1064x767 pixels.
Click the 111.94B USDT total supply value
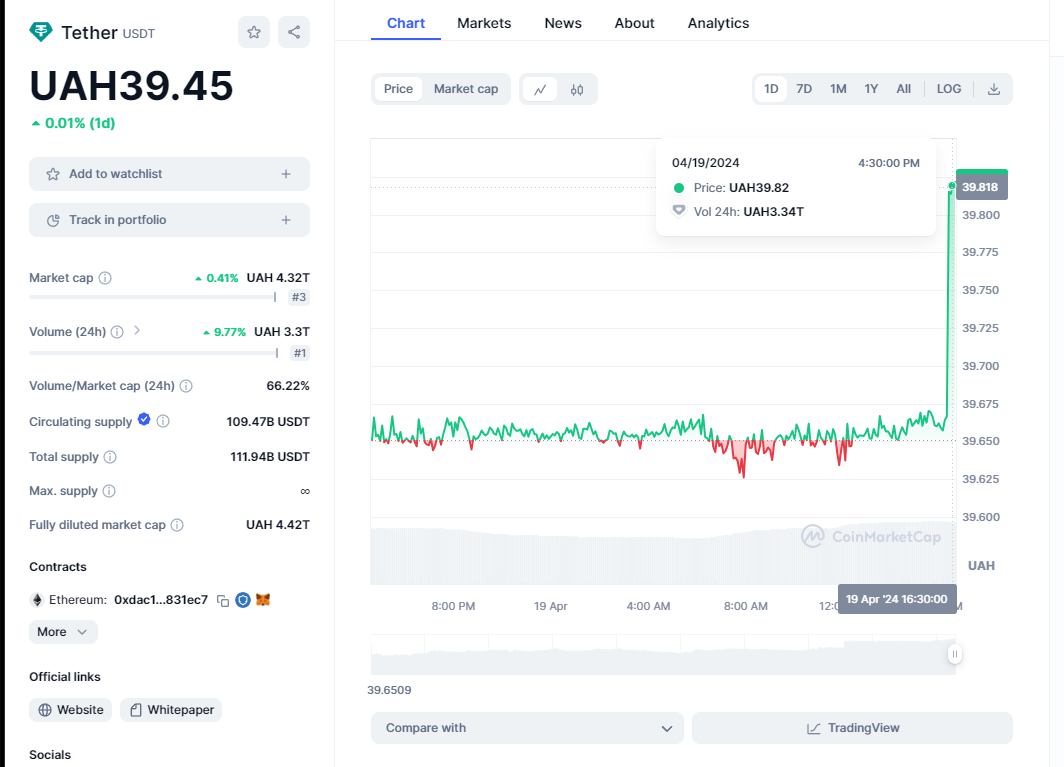tap(270, 457)
